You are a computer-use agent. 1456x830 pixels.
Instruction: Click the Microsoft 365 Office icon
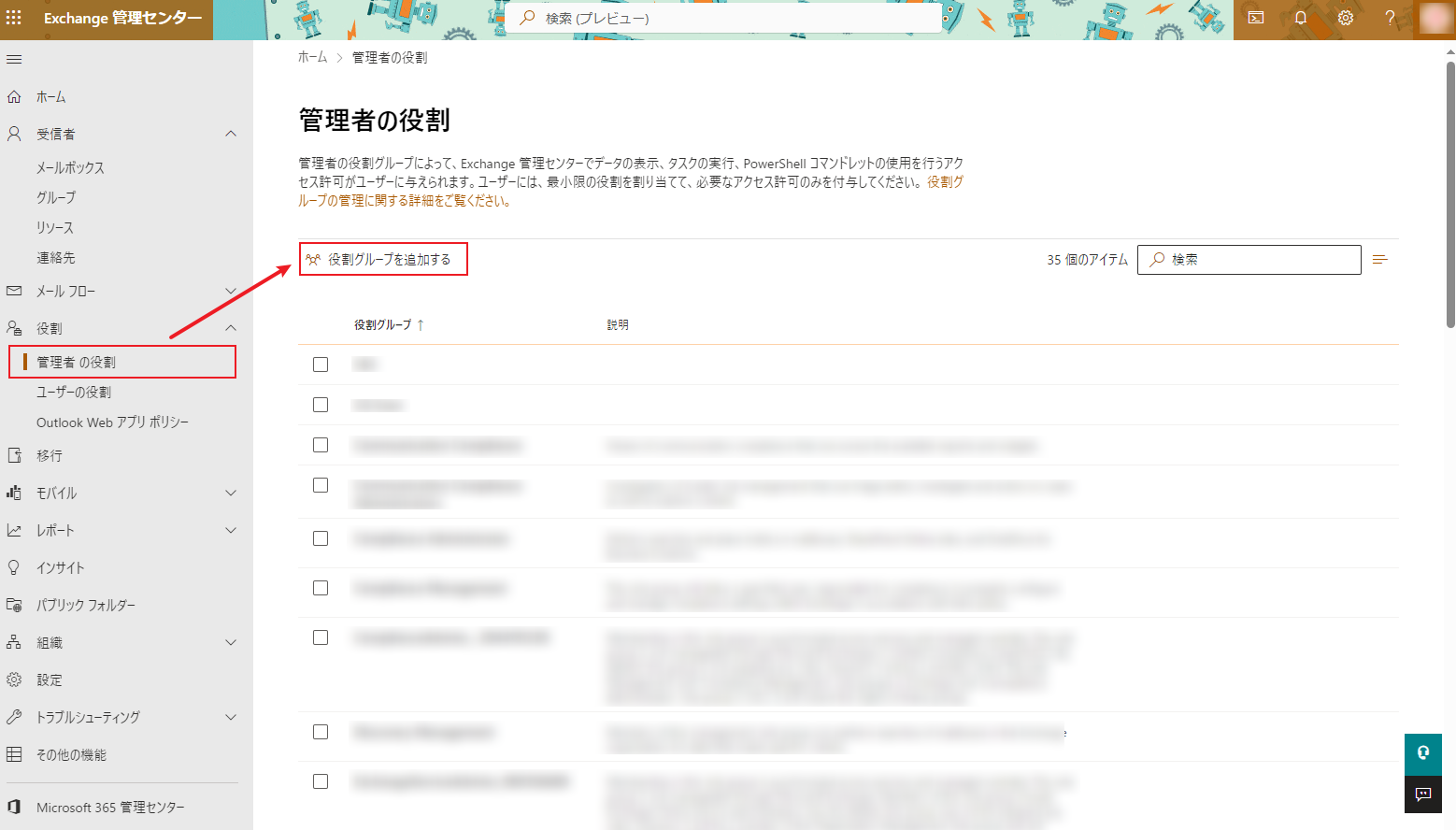(x=14, y=807)
